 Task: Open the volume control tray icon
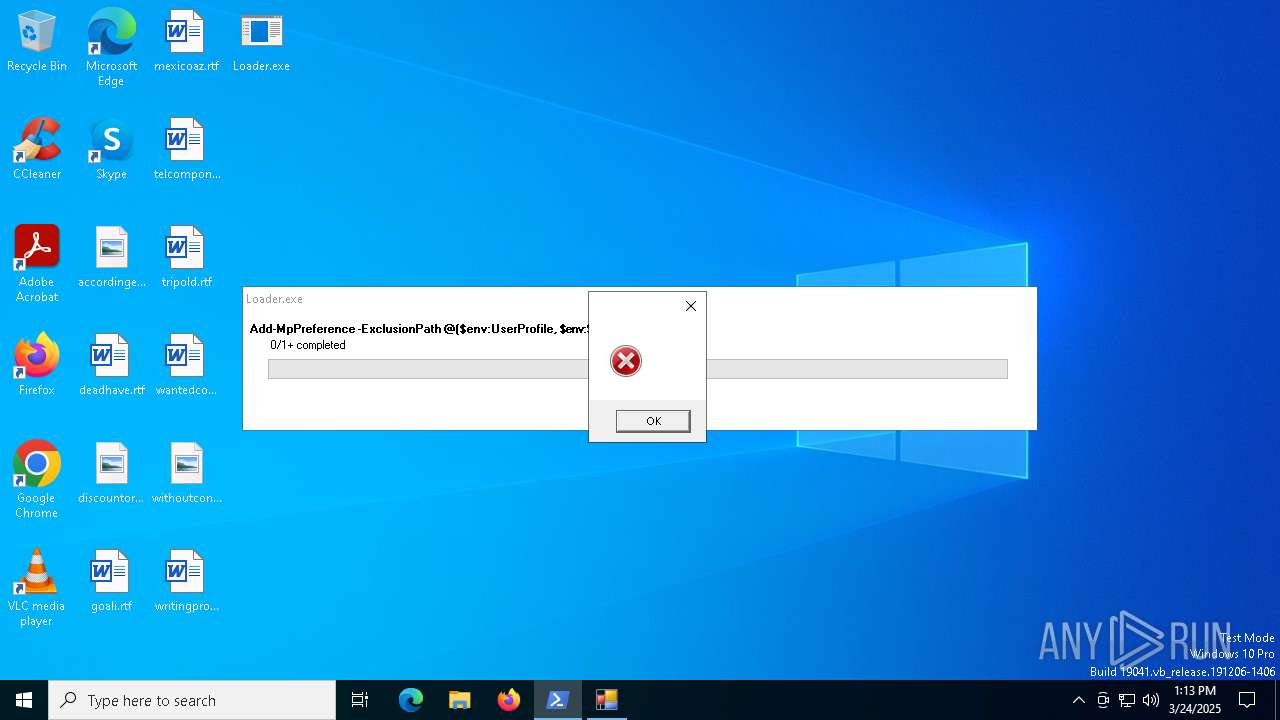pyautogui.click(x=1151, y=700)
